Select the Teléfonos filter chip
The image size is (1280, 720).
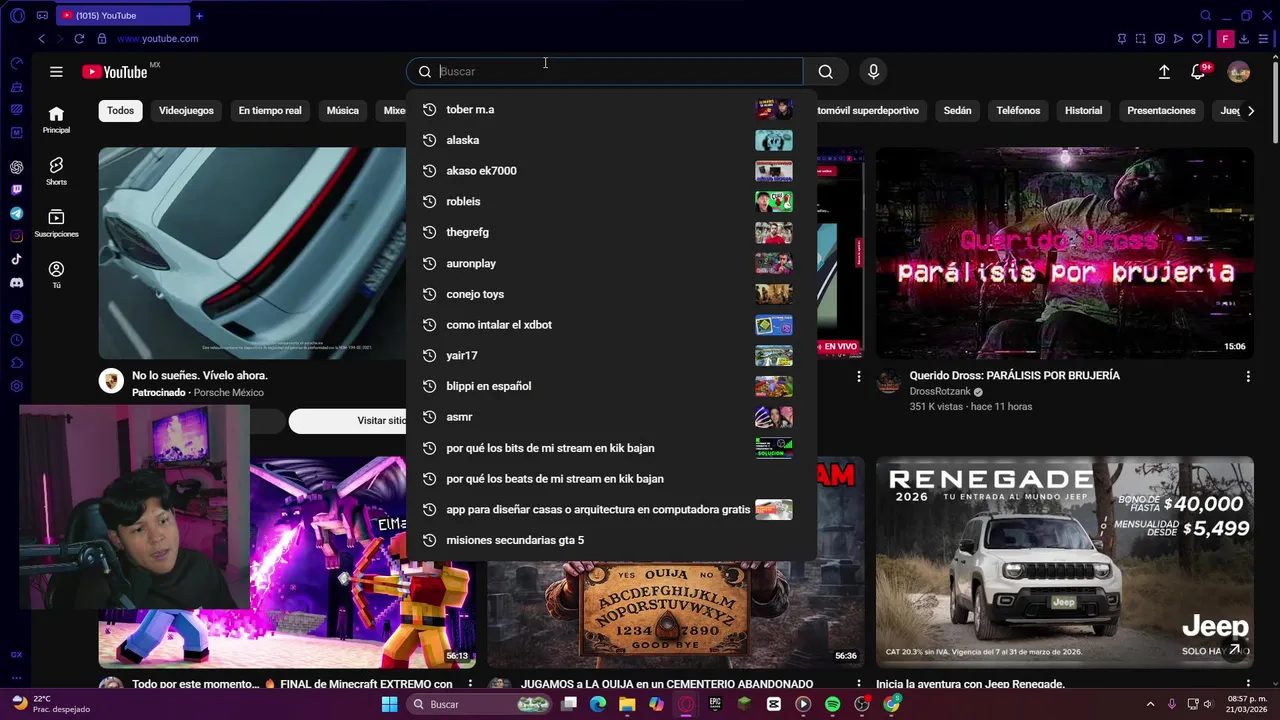coord(1018,111)
